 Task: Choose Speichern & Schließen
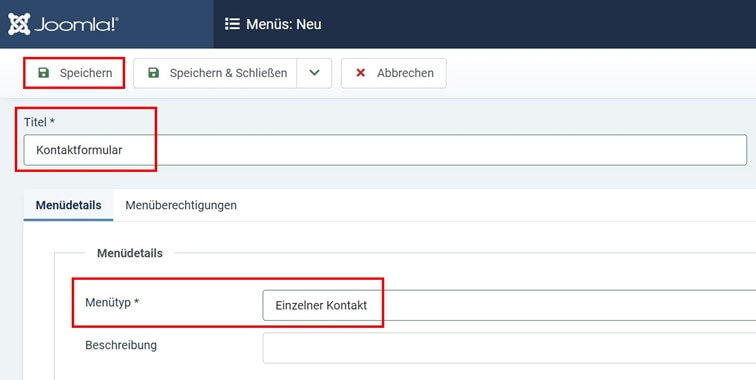215,73
